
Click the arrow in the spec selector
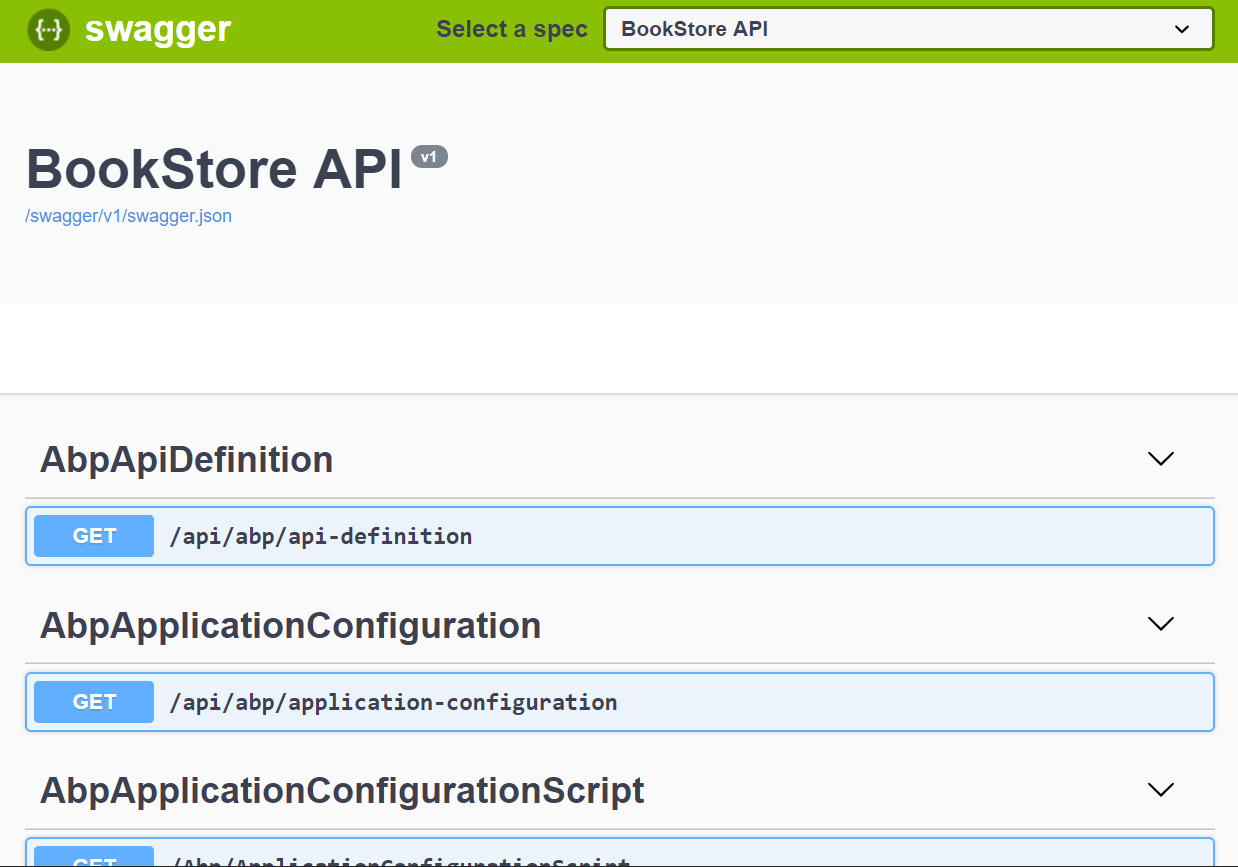(1182, 30)
